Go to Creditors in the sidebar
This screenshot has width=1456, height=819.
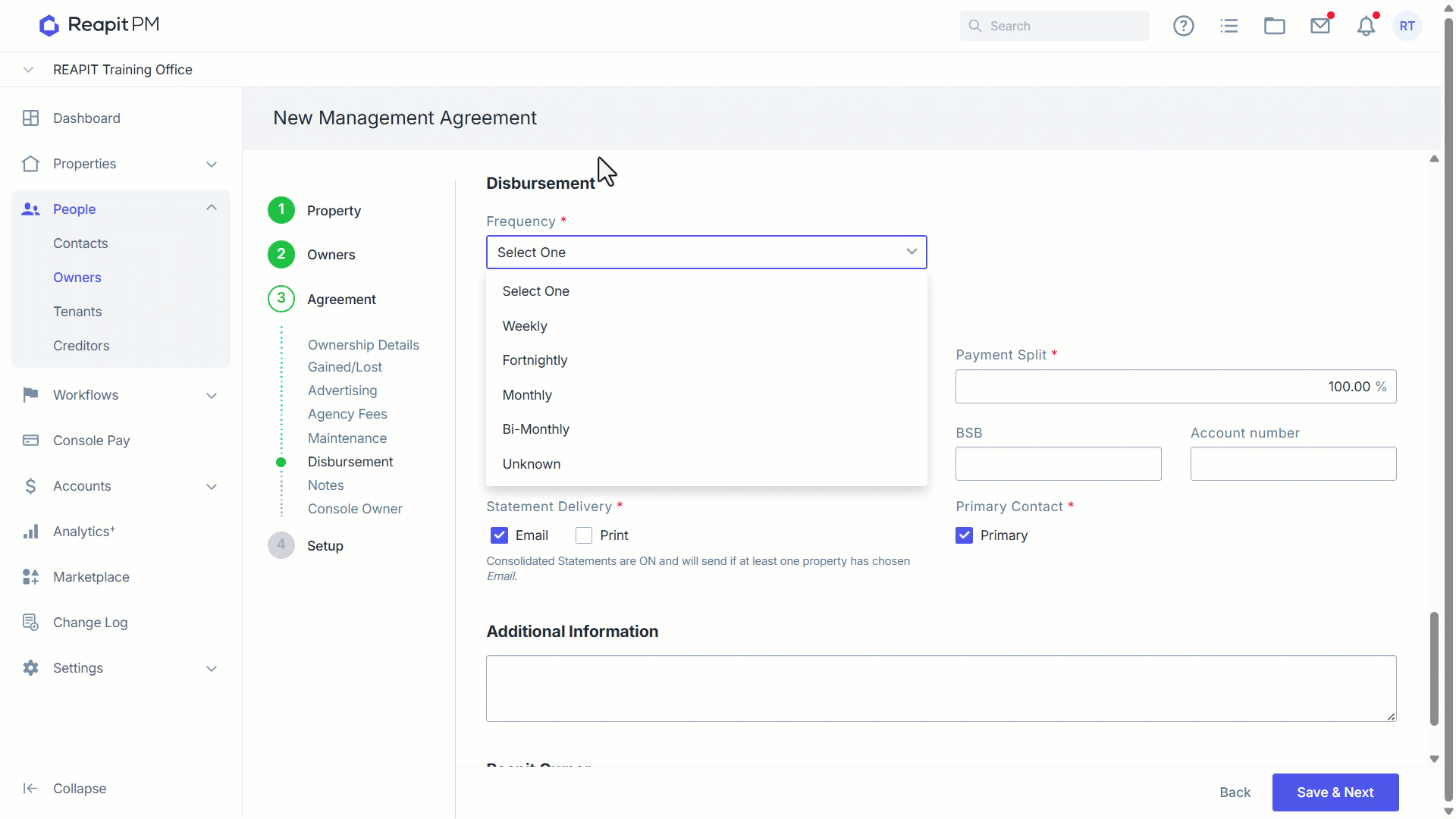(x=81, y=346)
